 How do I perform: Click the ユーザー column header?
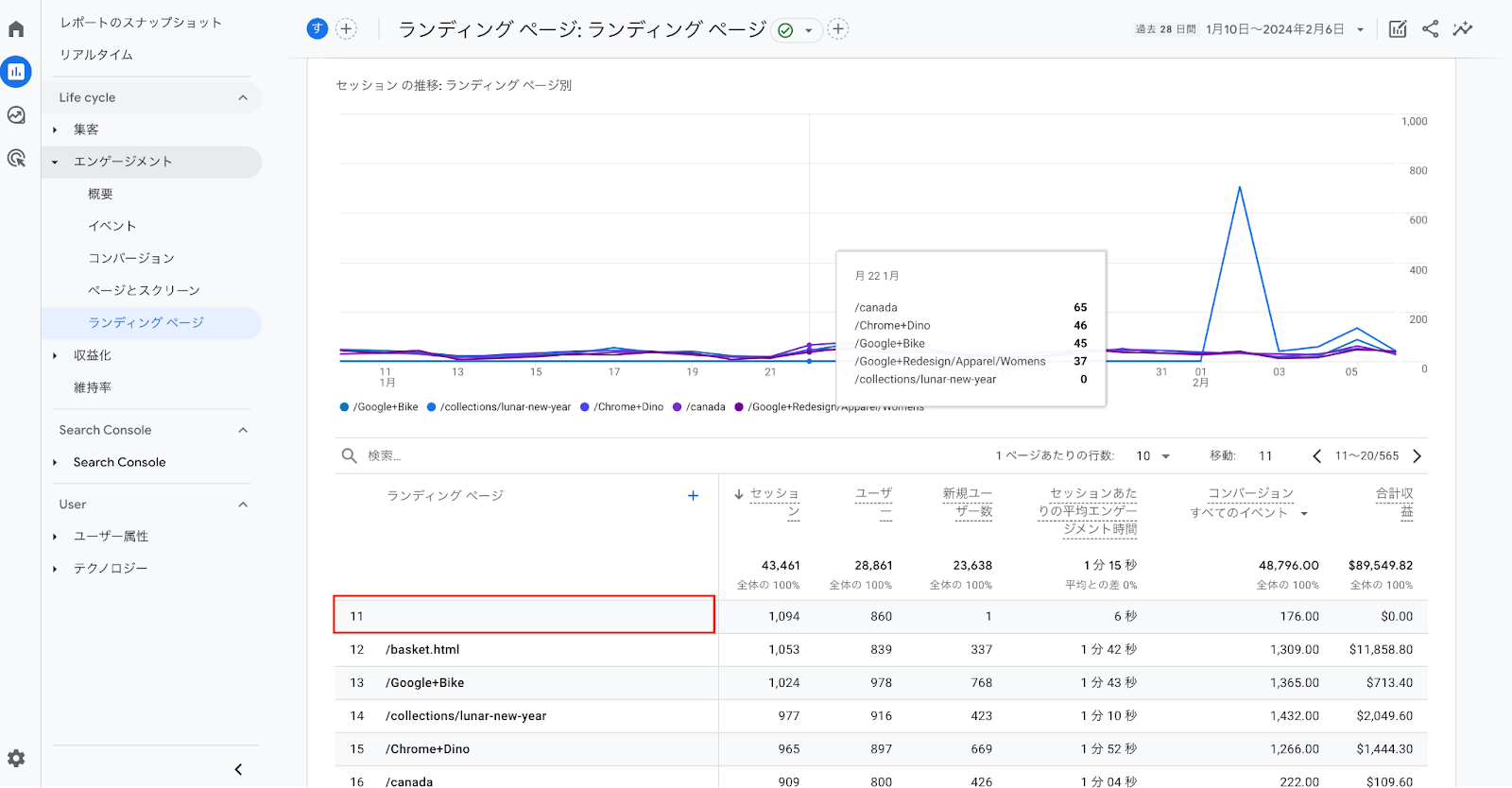(873, 502)
